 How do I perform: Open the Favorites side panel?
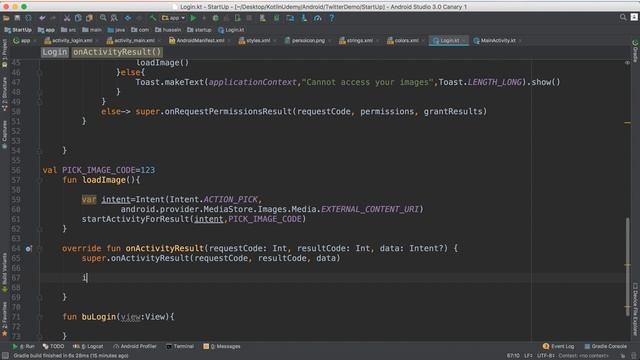click(4, 319)
